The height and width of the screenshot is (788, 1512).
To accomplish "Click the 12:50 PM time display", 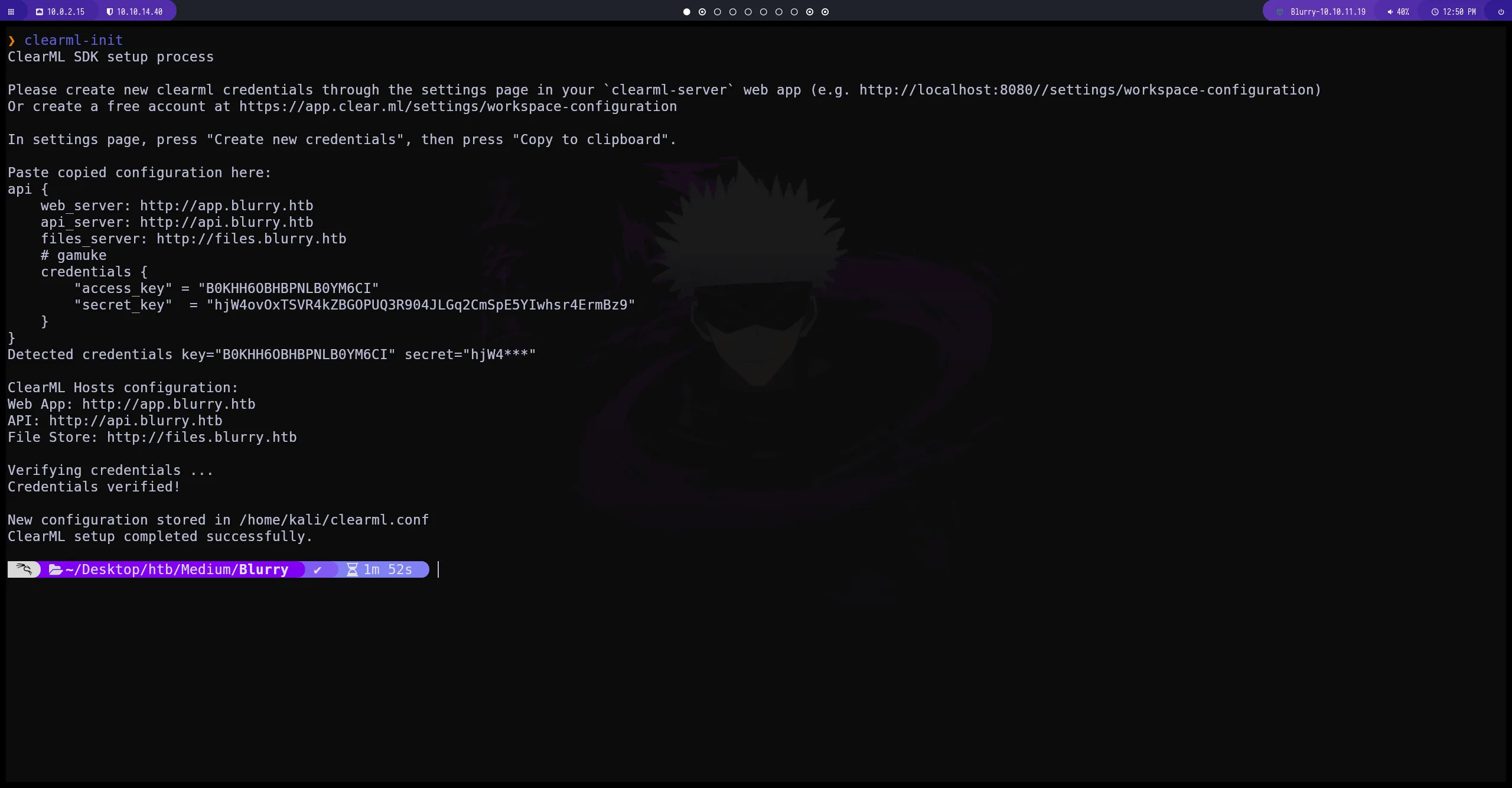I will pos(1459,12).
